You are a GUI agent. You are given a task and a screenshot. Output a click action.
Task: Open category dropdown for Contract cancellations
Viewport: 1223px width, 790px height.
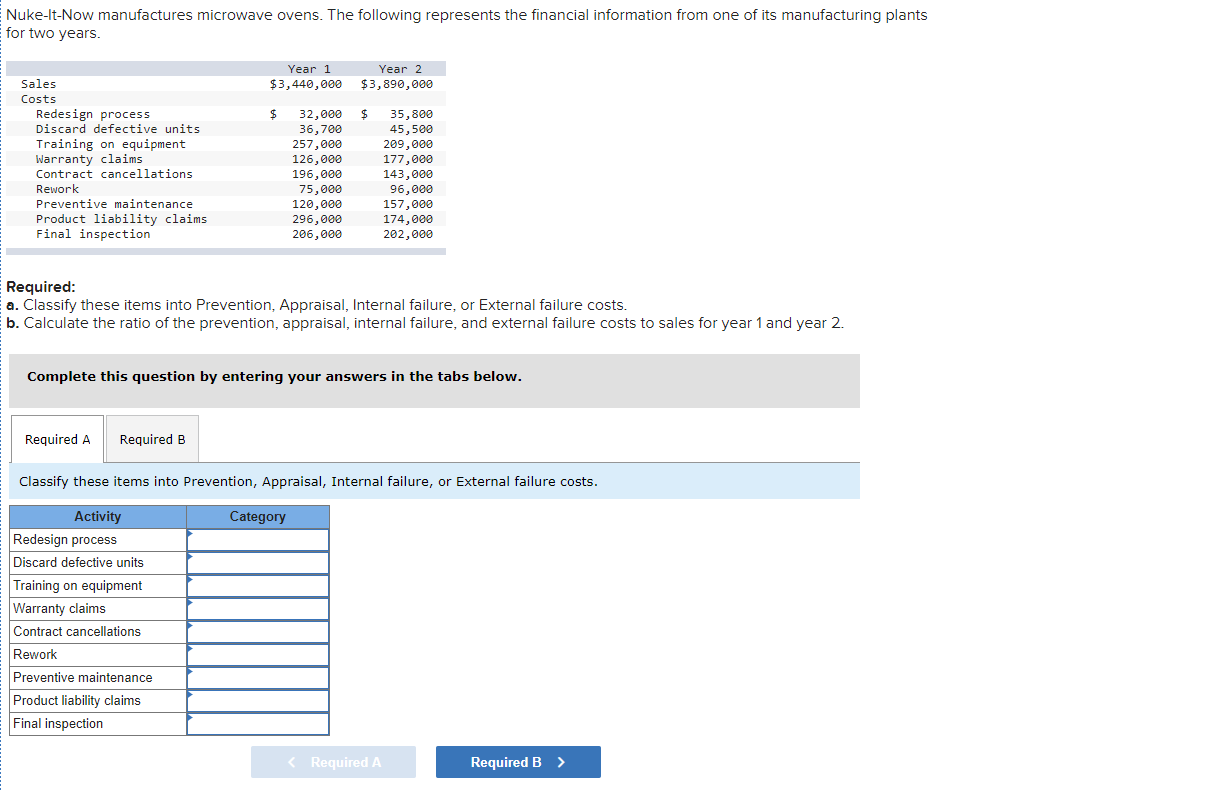[258, 632]
